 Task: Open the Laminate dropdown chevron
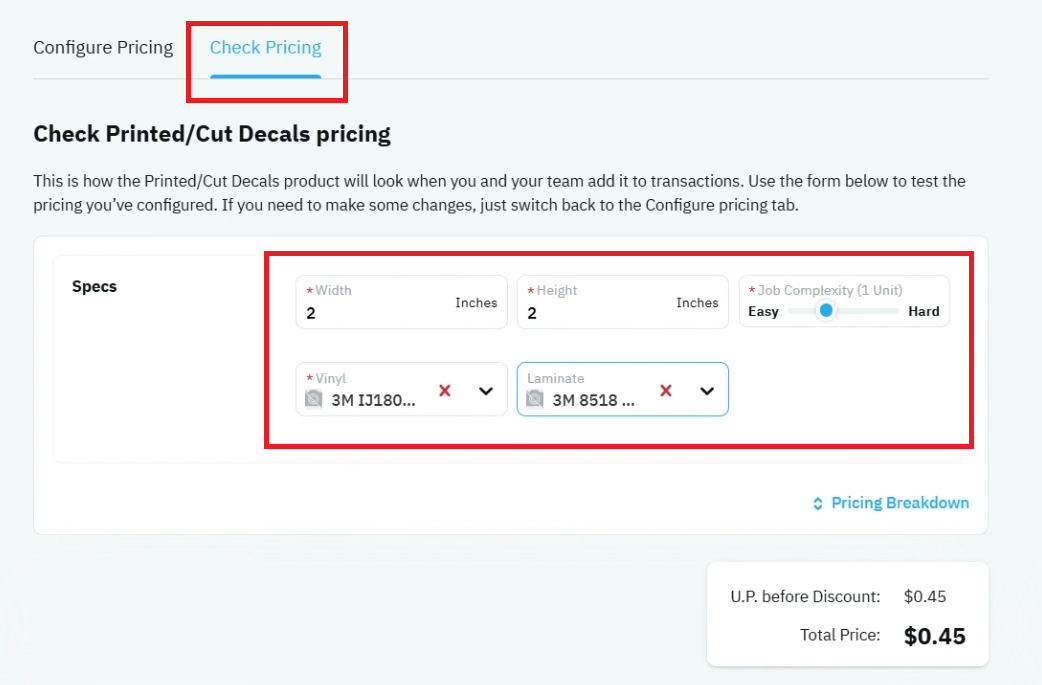(x=707, y=391)
